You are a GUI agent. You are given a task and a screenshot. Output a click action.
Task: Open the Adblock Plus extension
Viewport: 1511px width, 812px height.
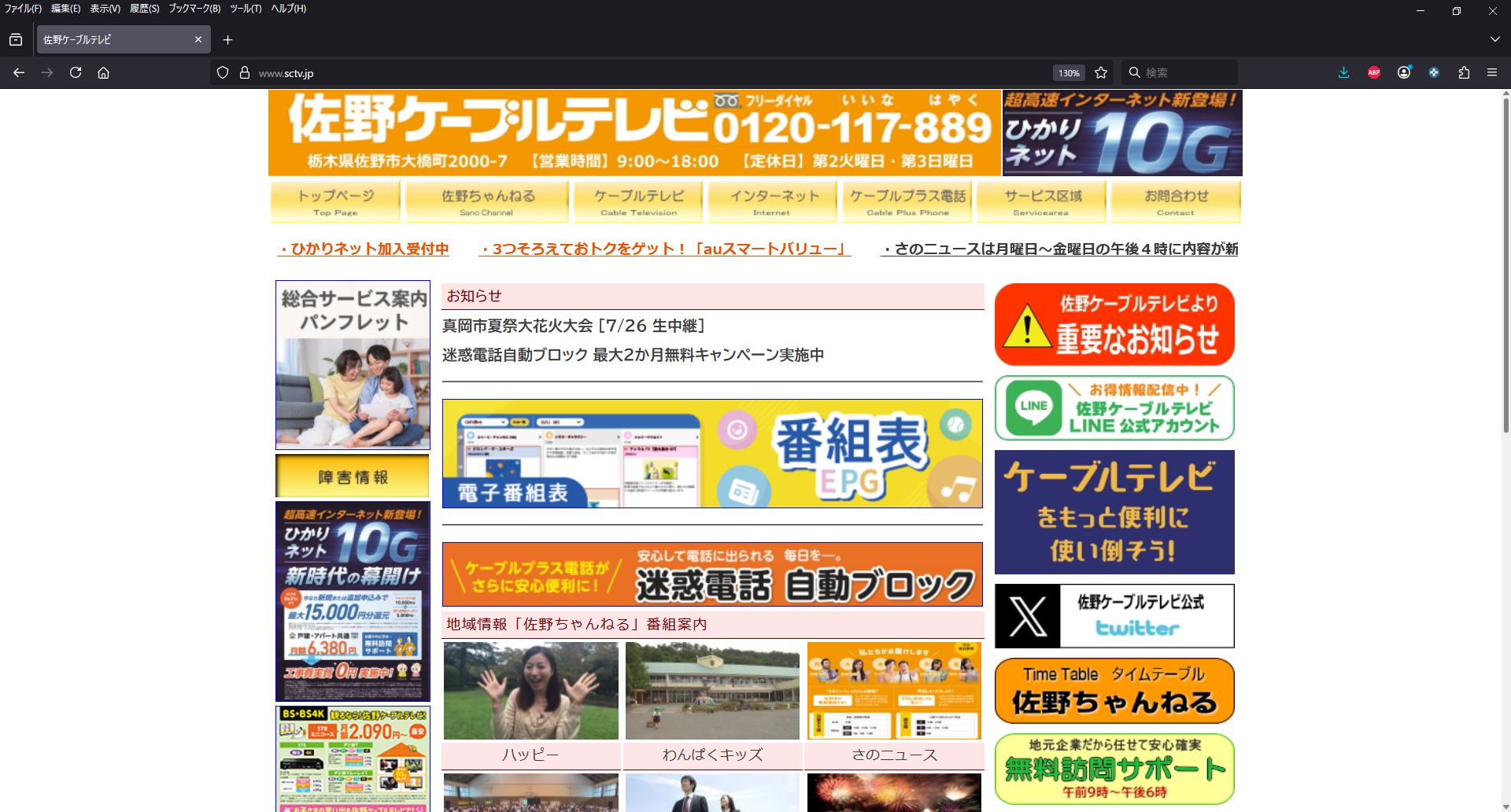click(1374, 72)
